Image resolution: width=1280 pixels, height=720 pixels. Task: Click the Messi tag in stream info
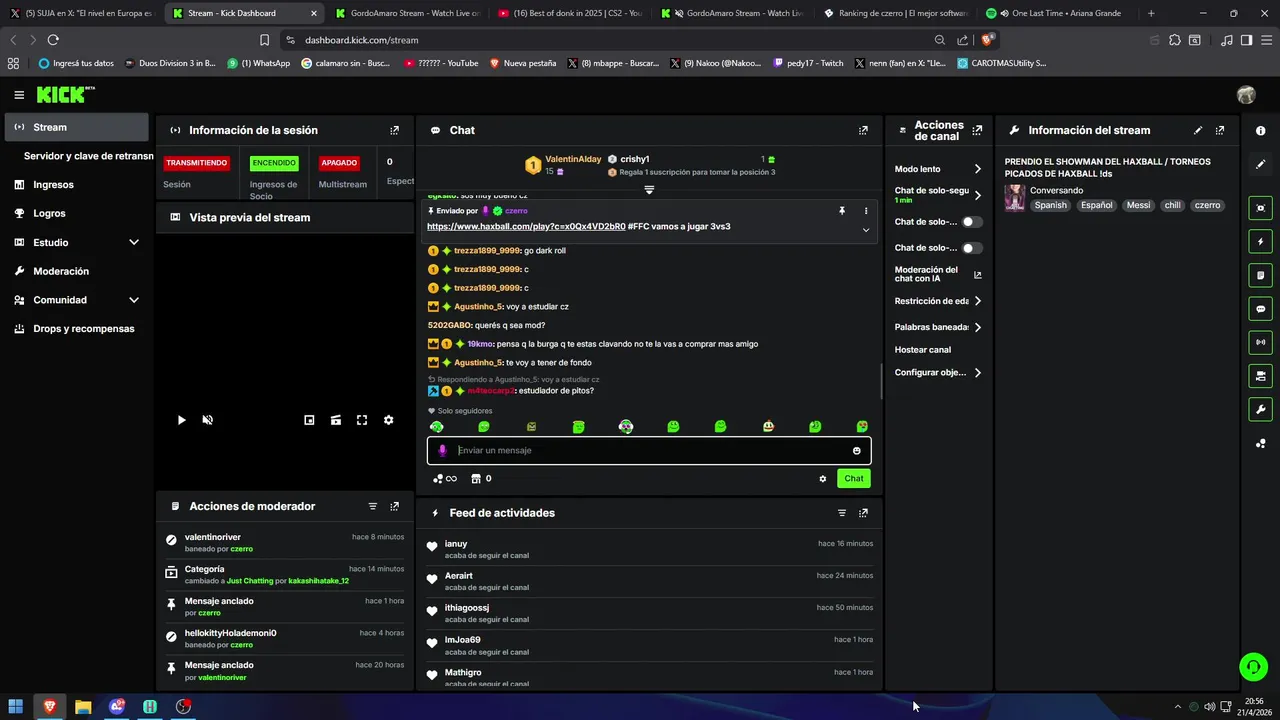coord(1138,205)
